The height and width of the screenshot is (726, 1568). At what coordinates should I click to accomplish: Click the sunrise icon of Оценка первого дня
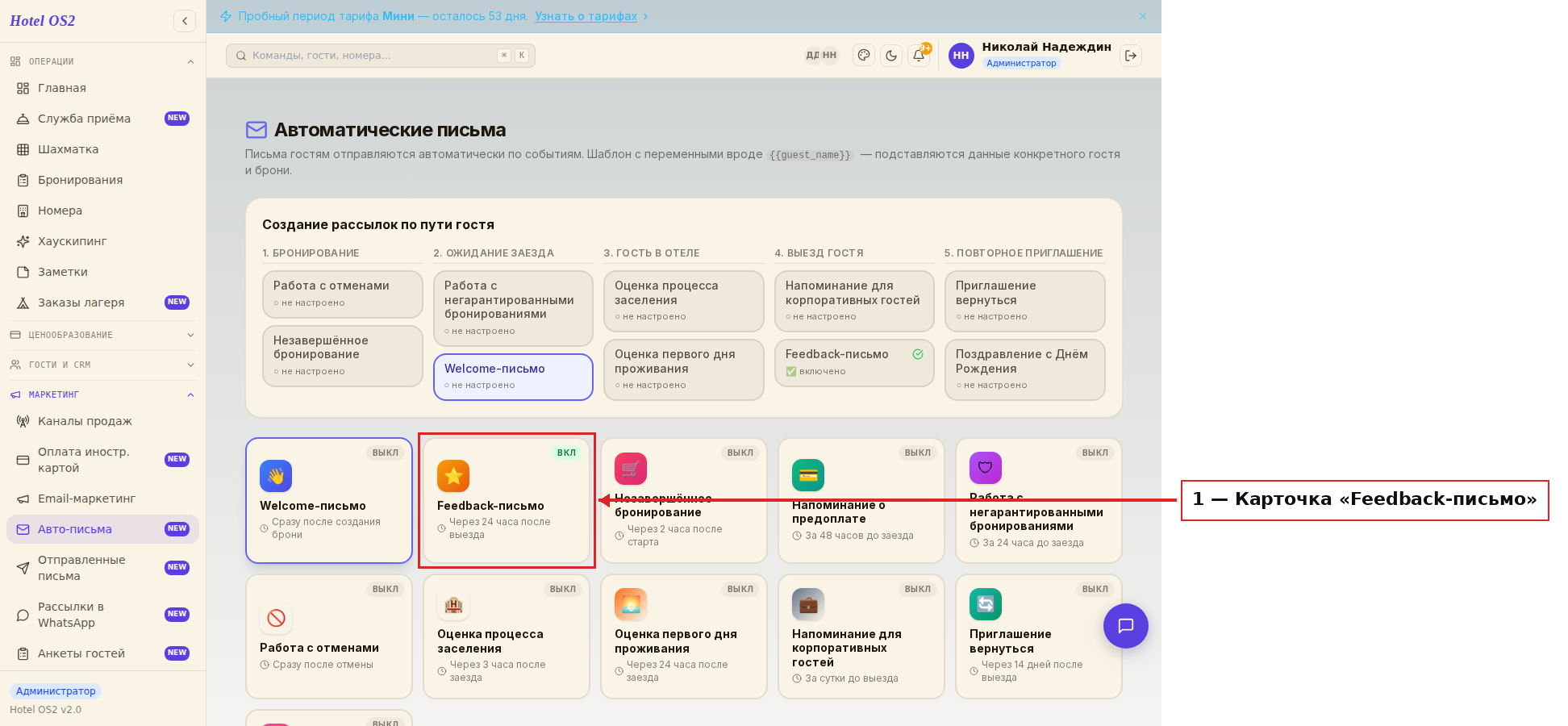[631, 604]
